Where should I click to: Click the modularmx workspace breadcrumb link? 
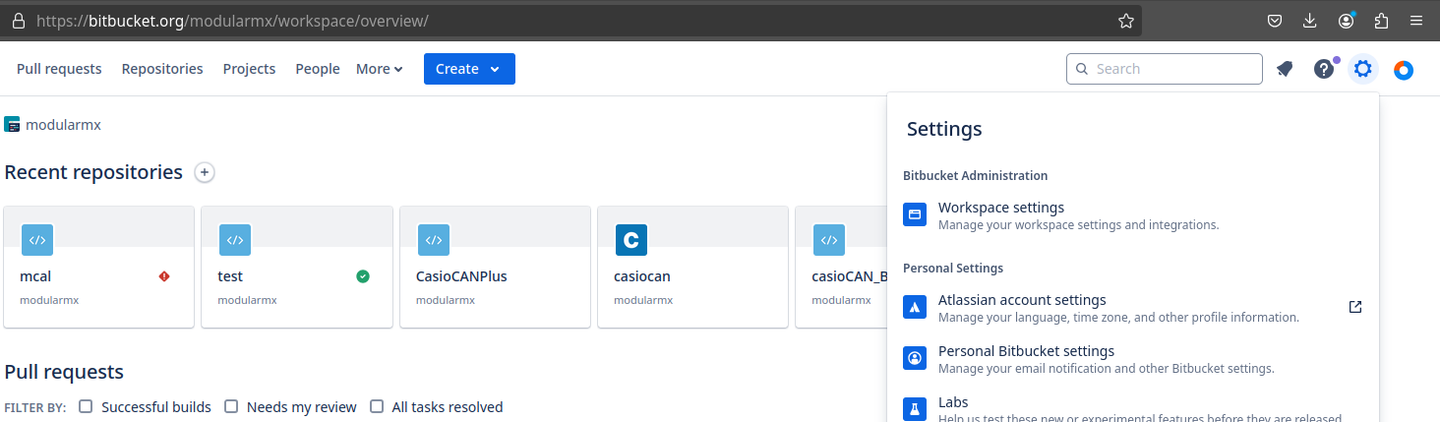click(63, 125)
